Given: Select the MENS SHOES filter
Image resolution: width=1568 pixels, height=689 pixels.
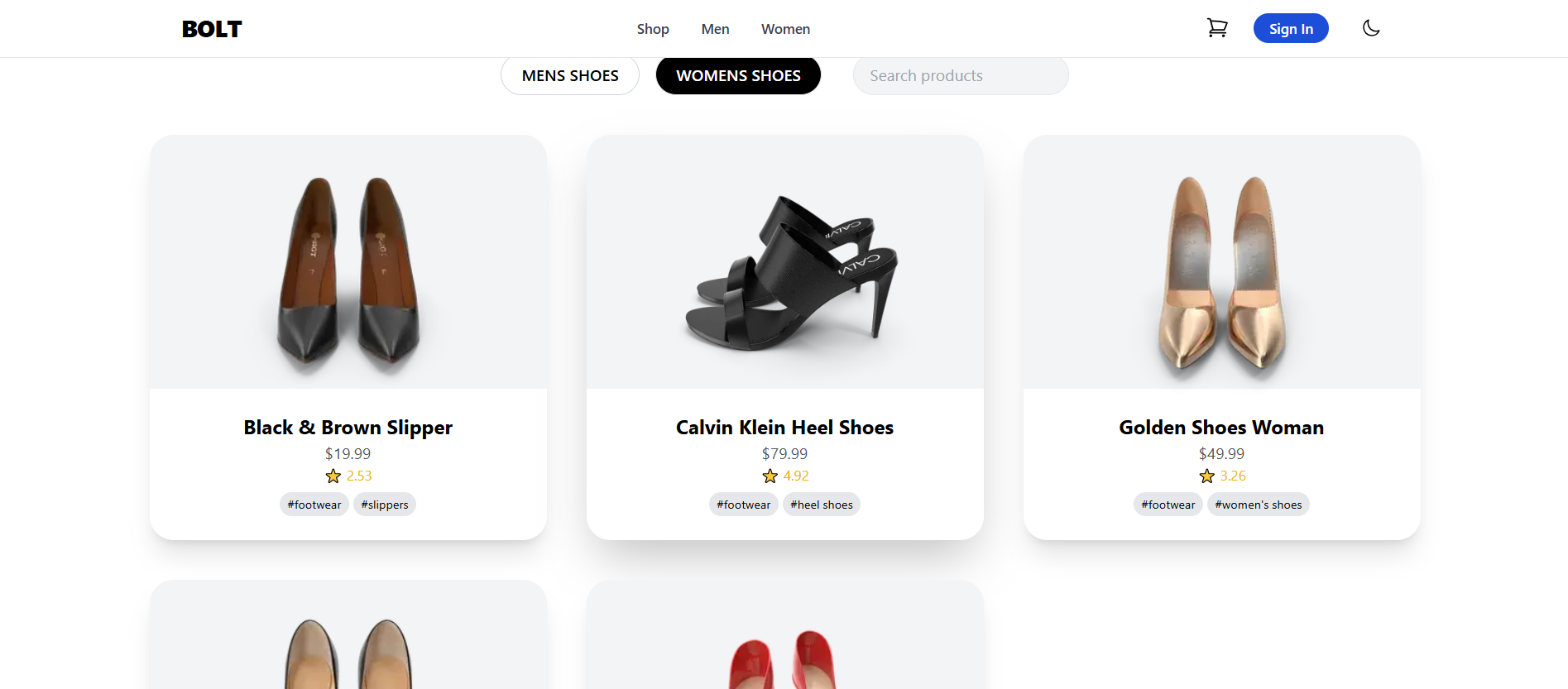Looking at the screenshot, I should 569,75.
